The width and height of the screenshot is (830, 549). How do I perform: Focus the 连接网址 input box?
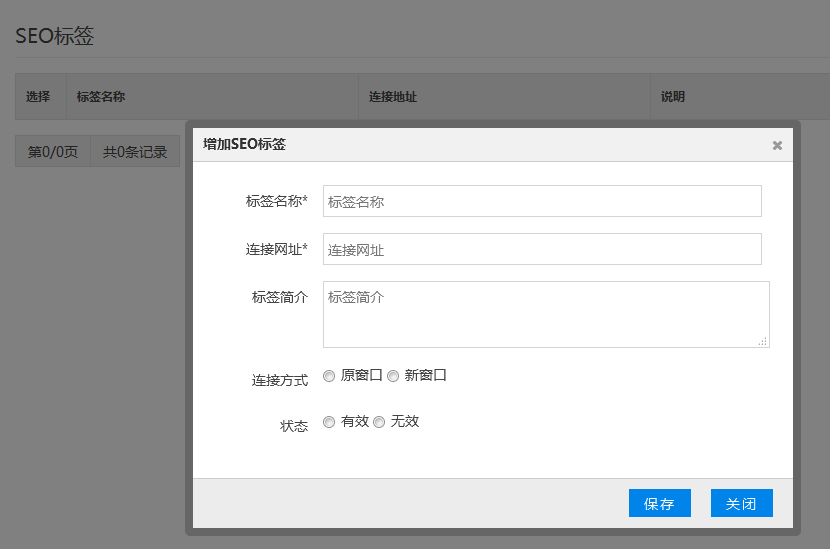(x=542, y=250)
